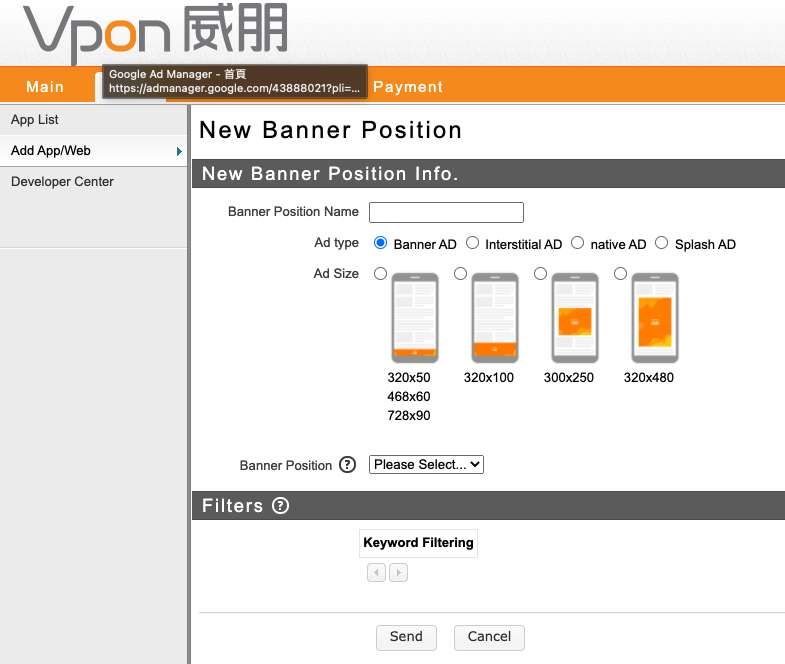Click the 320x50 phone preview image
The height and width of the screenshot is (664, 785).
click(415, 317)
